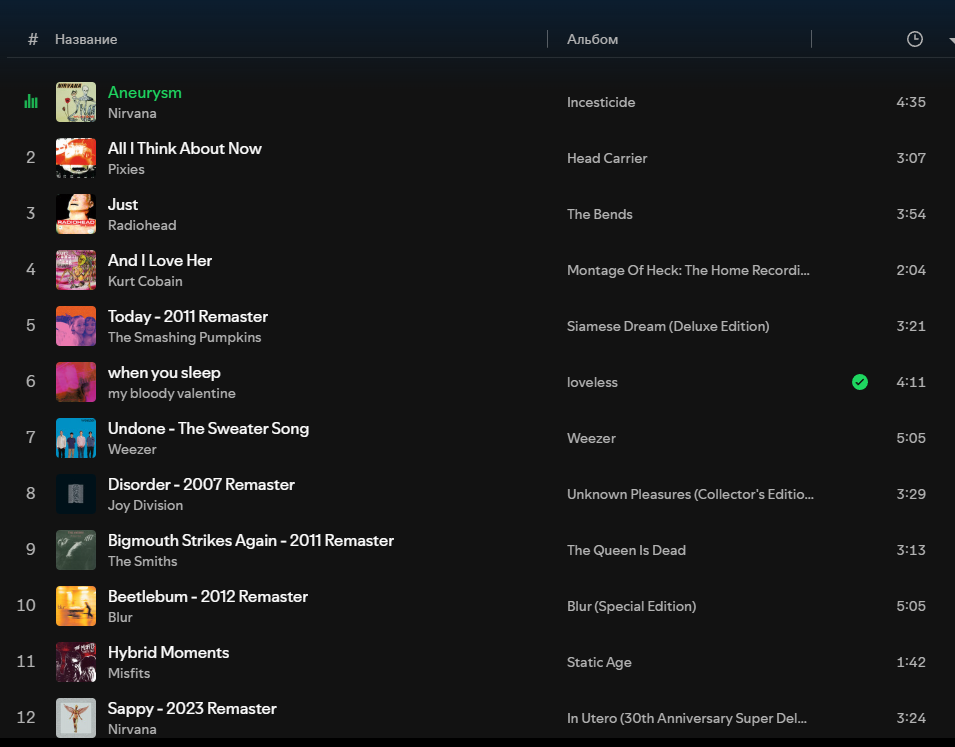The height and width of the screenshot is (747, 955).
Task: Open the Incesticide album link
Action: coord(601,102)
